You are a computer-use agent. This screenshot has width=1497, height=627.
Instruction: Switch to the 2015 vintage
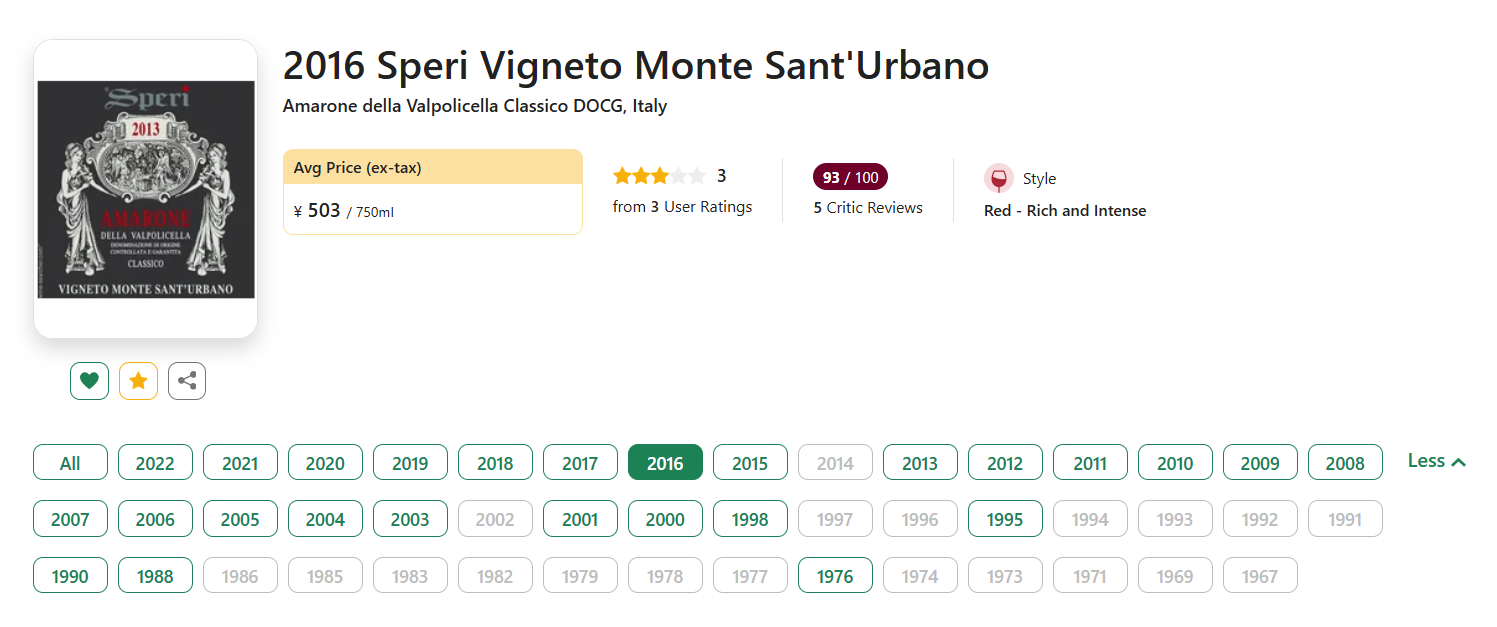tap(750, 463)
